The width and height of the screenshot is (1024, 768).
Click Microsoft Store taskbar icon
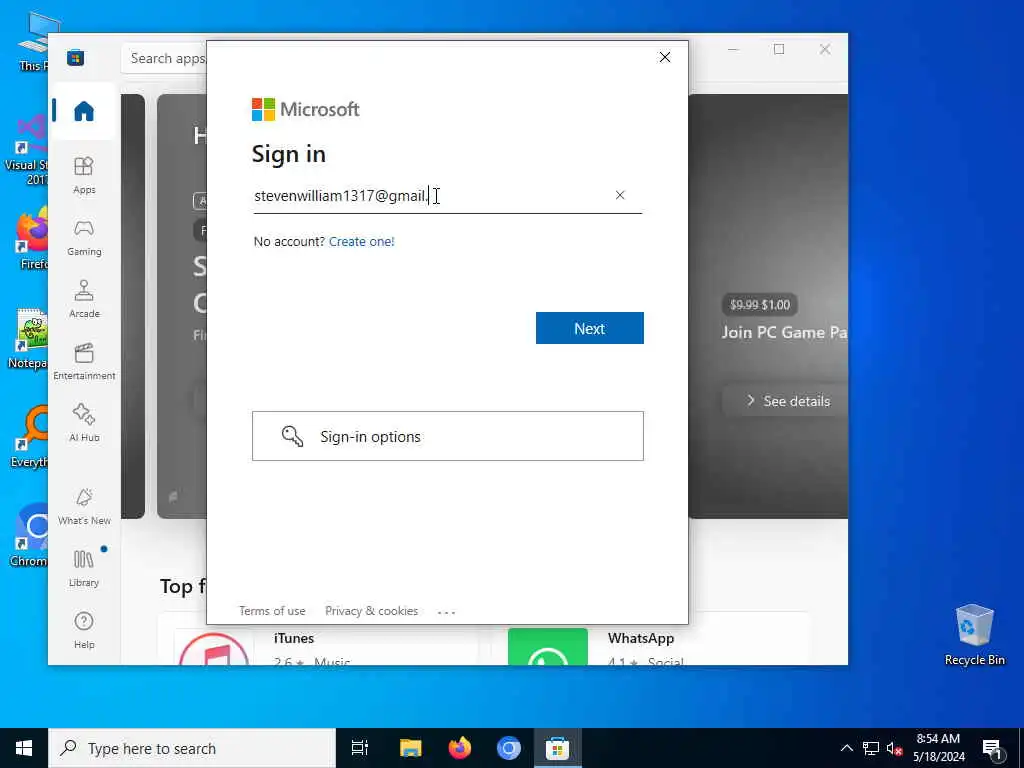click(x=558, y=748)
